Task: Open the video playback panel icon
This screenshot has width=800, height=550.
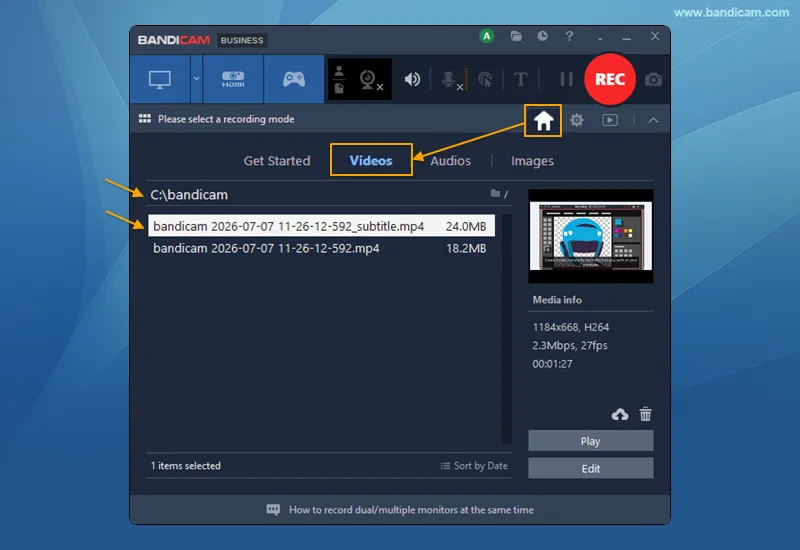Action: click(610, 120)
